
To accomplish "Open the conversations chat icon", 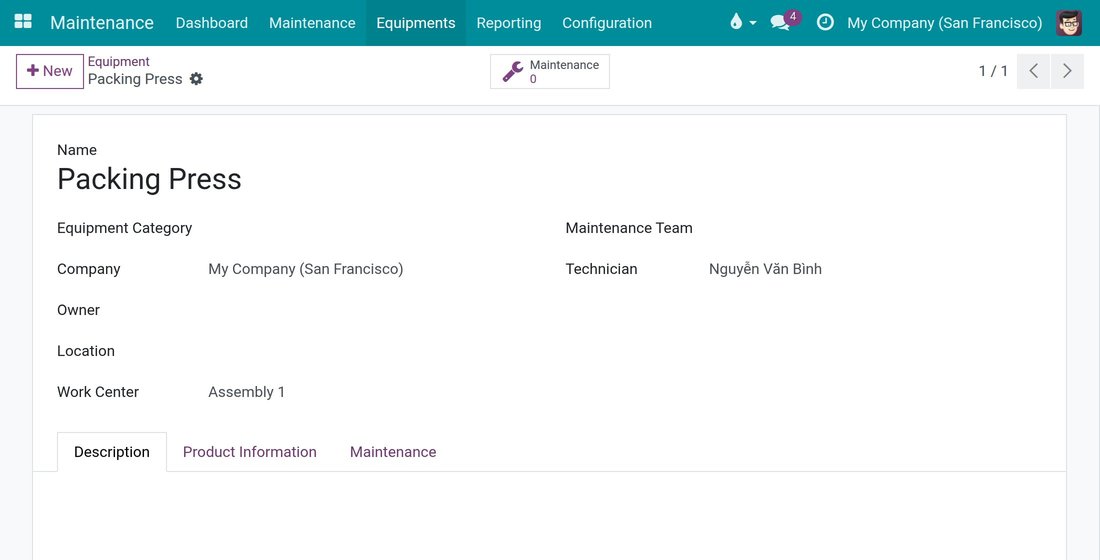I will (780, 22).
